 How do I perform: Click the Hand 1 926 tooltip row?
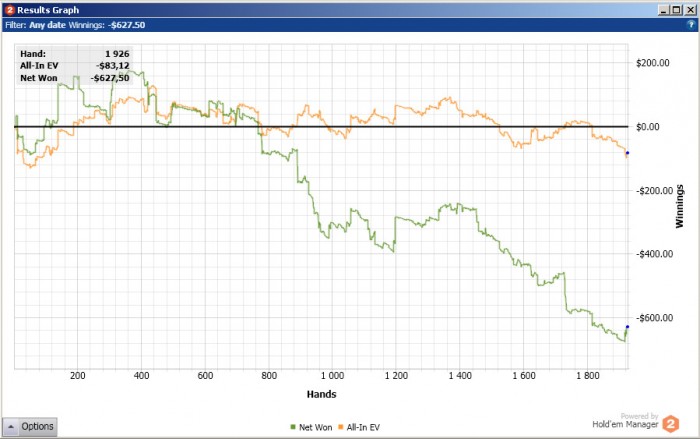pos(75,54)
